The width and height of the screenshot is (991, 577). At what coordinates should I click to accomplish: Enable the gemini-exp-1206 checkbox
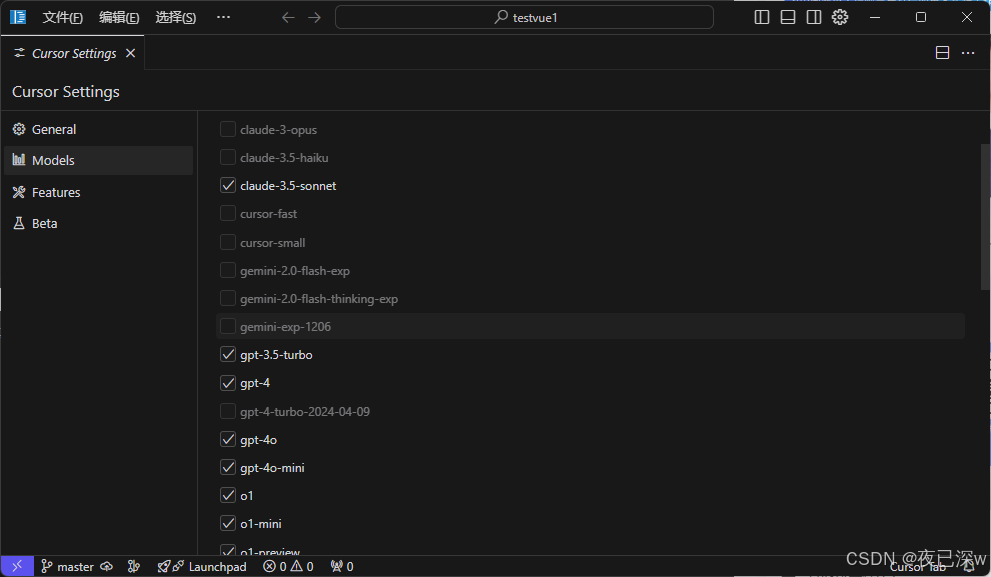(x=228, y=326)
